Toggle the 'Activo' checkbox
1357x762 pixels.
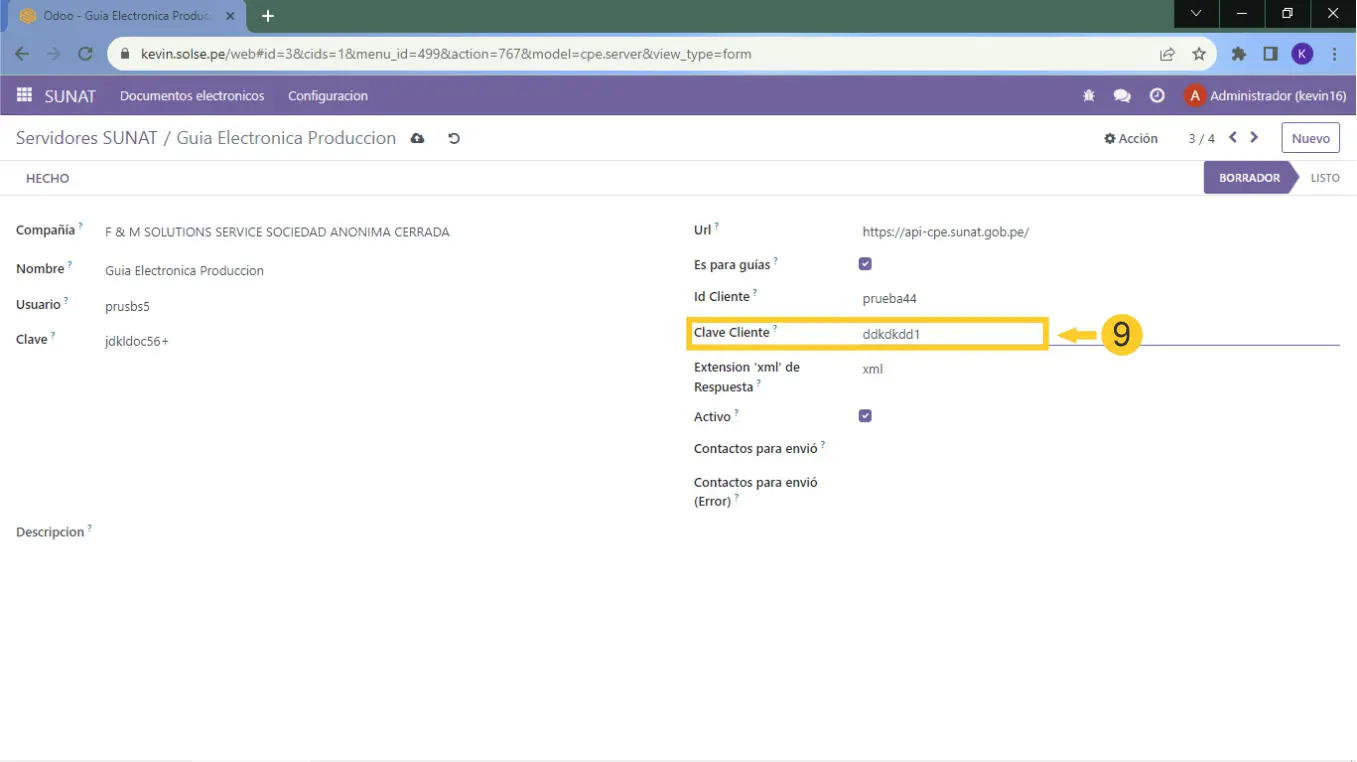point(865,416)
